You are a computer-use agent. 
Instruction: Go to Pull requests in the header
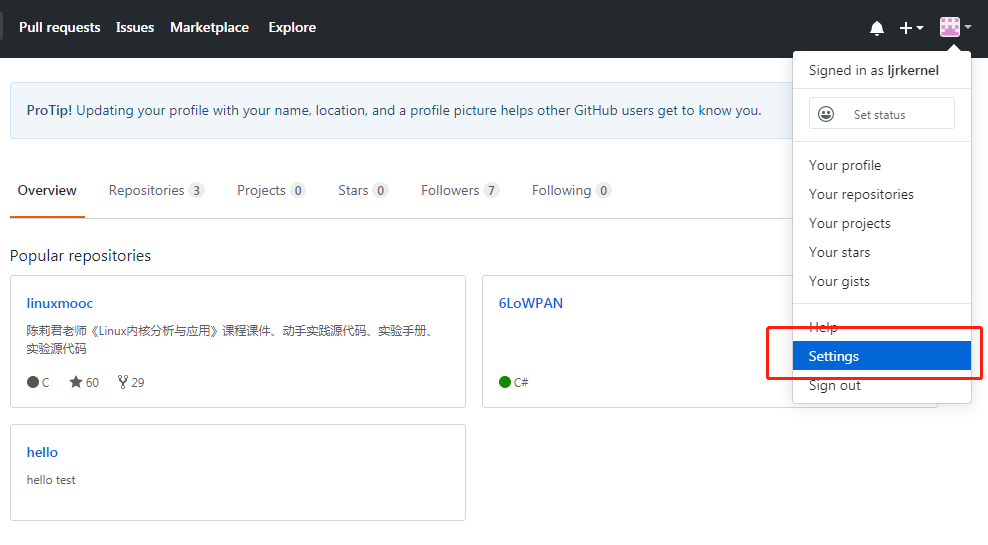point(60,27)
